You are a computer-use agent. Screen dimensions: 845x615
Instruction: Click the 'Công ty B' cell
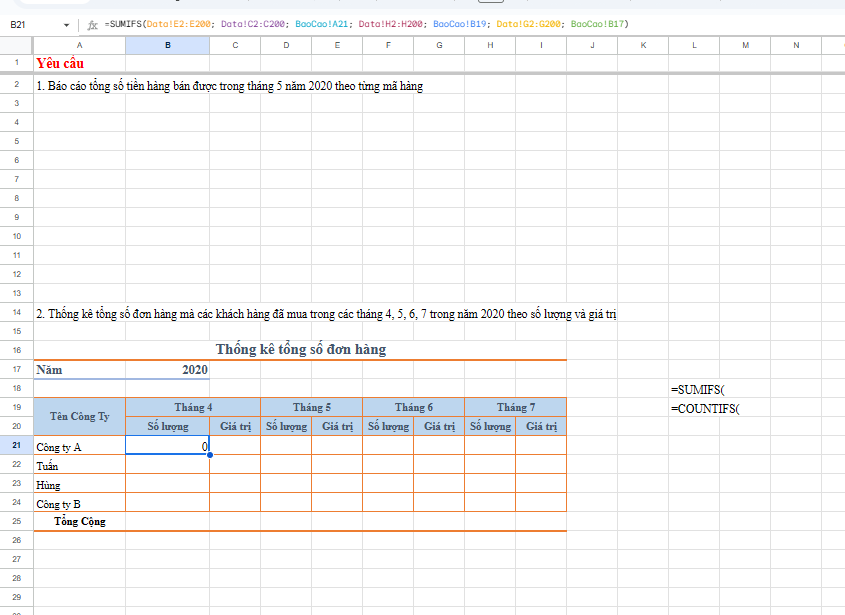tap(80, 503)
